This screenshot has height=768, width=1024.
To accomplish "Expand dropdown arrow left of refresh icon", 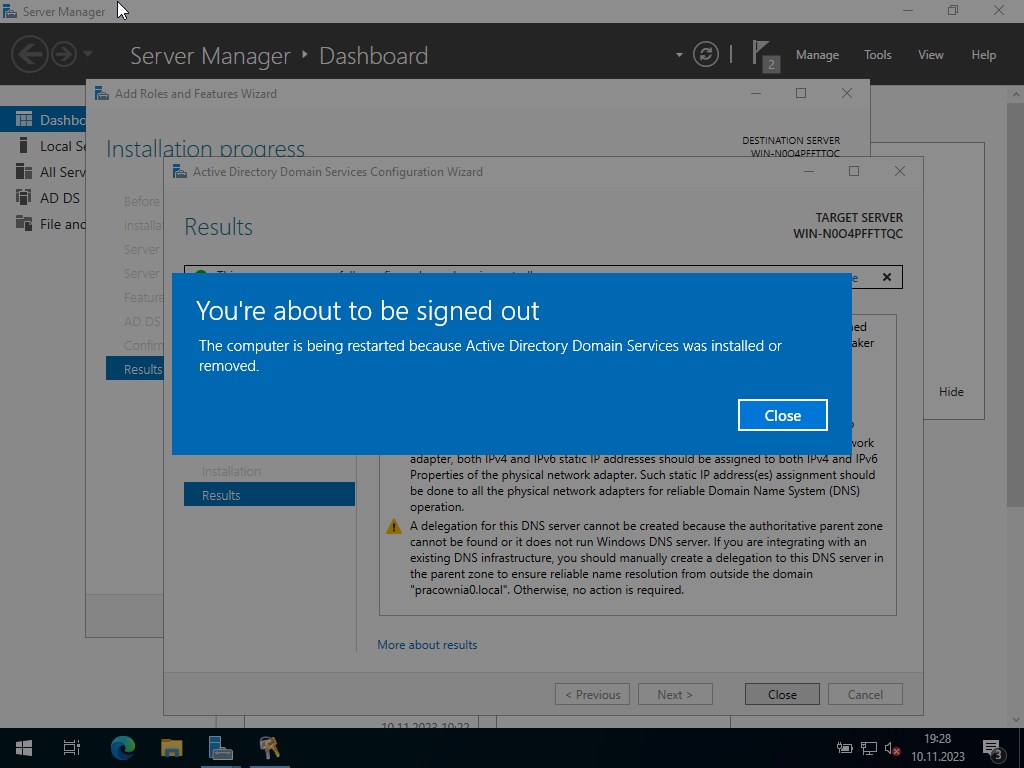I will tap(679, 55).
